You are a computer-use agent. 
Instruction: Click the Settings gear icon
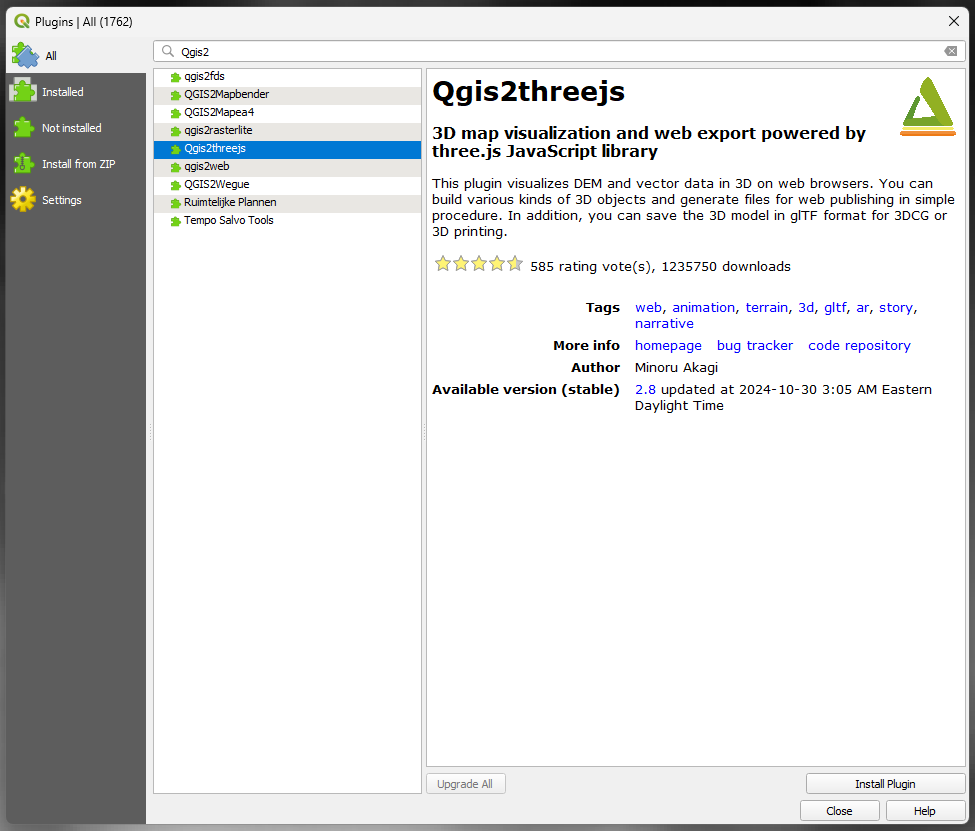23,200
